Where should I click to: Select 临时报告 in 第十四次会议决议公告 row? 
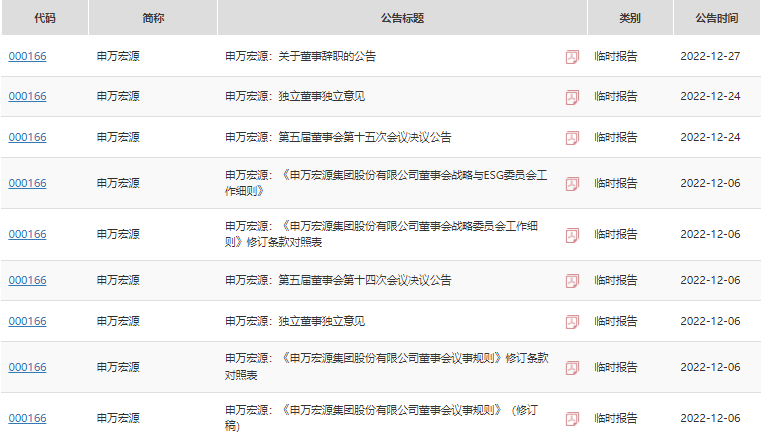click(x=615, y=280)
